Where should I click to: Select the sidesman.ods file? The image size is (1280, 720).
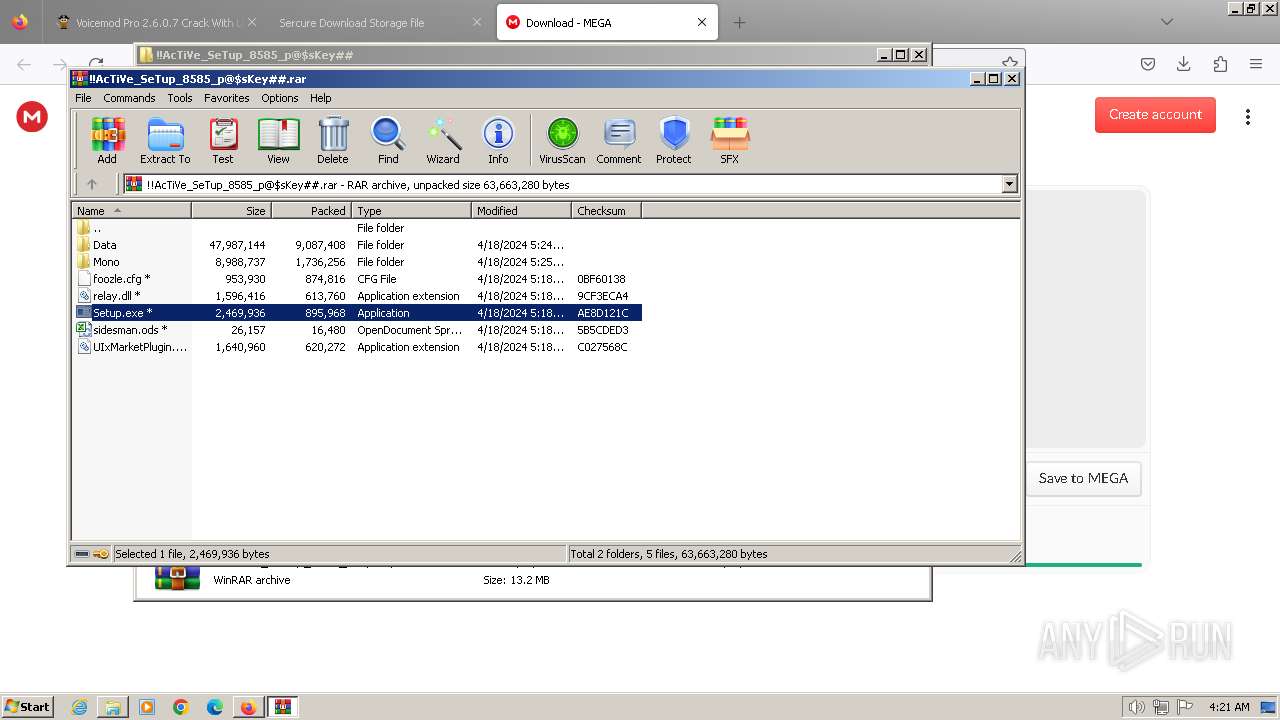pos(357,330)
